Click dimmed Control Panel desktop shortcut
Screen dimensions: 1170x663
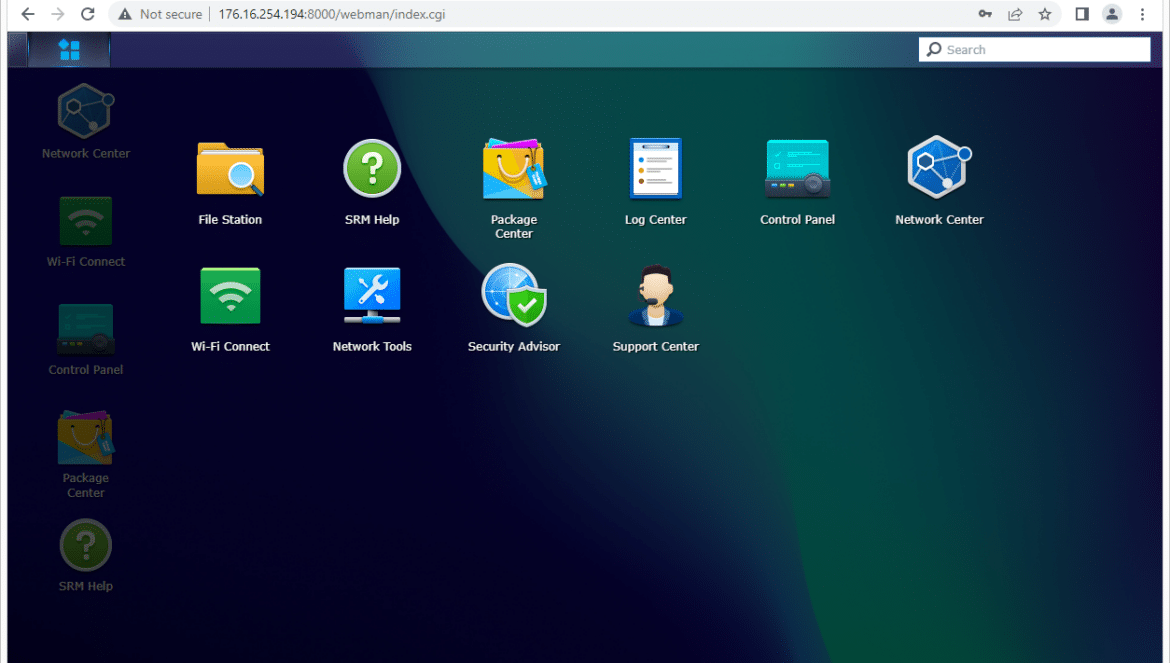(86, 340)
